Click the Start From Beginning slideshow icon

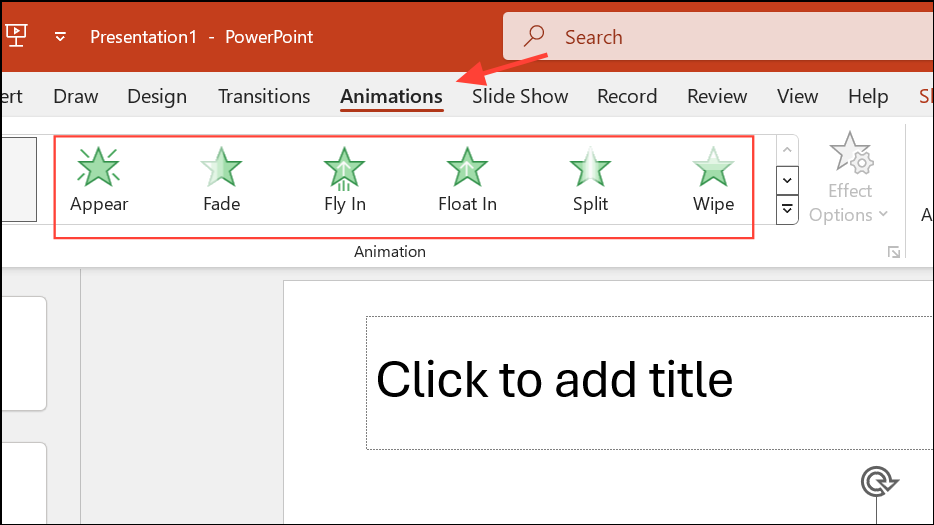pyautogui.click(x=15, y=35)
